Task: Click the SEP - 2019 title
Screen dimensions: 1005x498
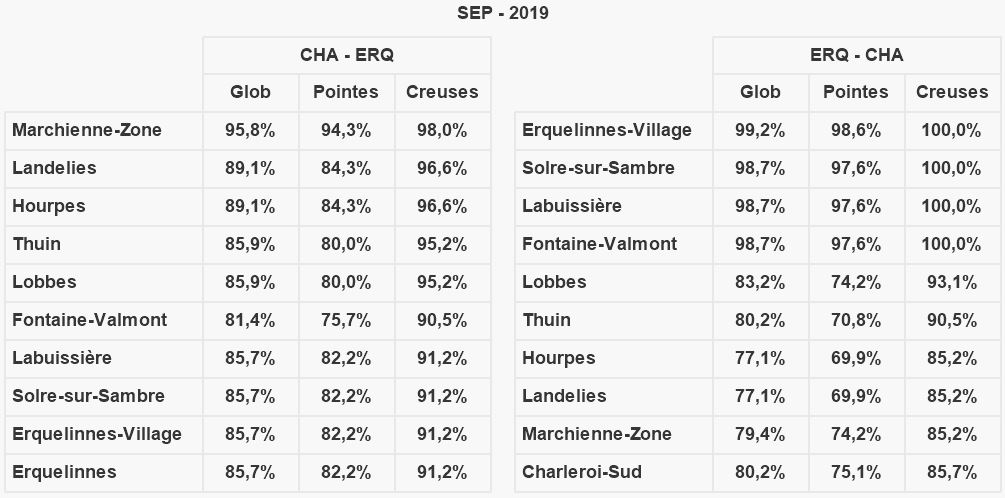Action: tap(502, 13)
